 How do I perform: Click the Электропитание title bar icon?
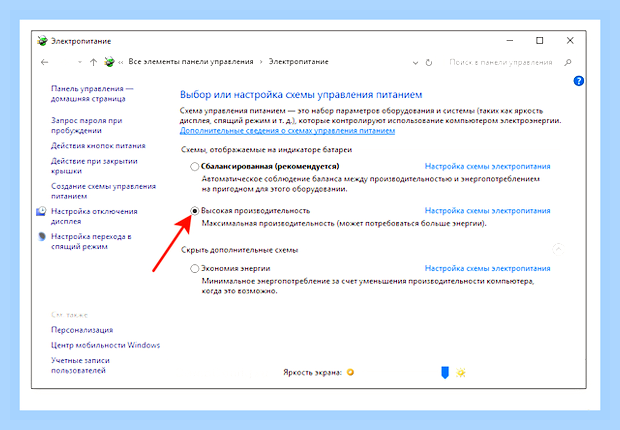[x=42, y=41]
